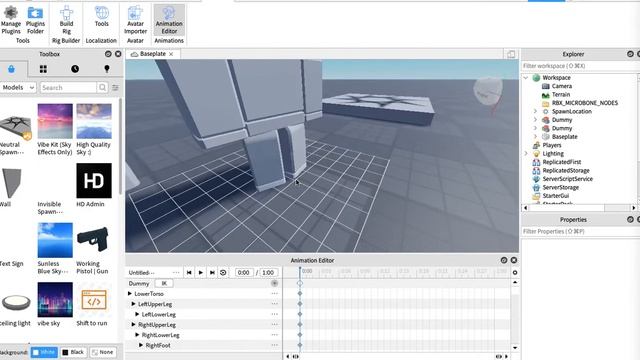Open Toolbox search filter options

click(116, 87)
